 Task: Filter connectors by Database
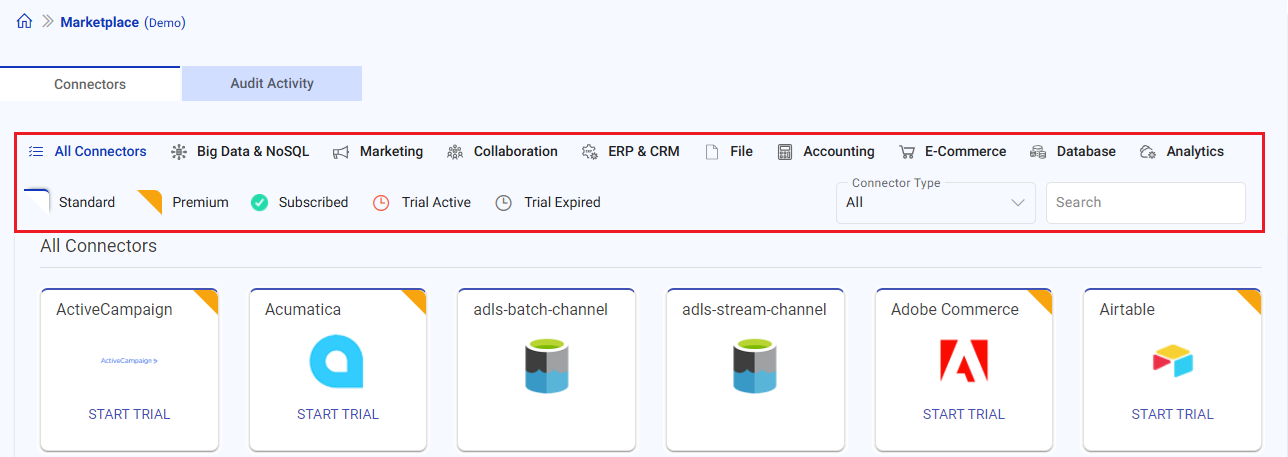(x=1086, y=152)
